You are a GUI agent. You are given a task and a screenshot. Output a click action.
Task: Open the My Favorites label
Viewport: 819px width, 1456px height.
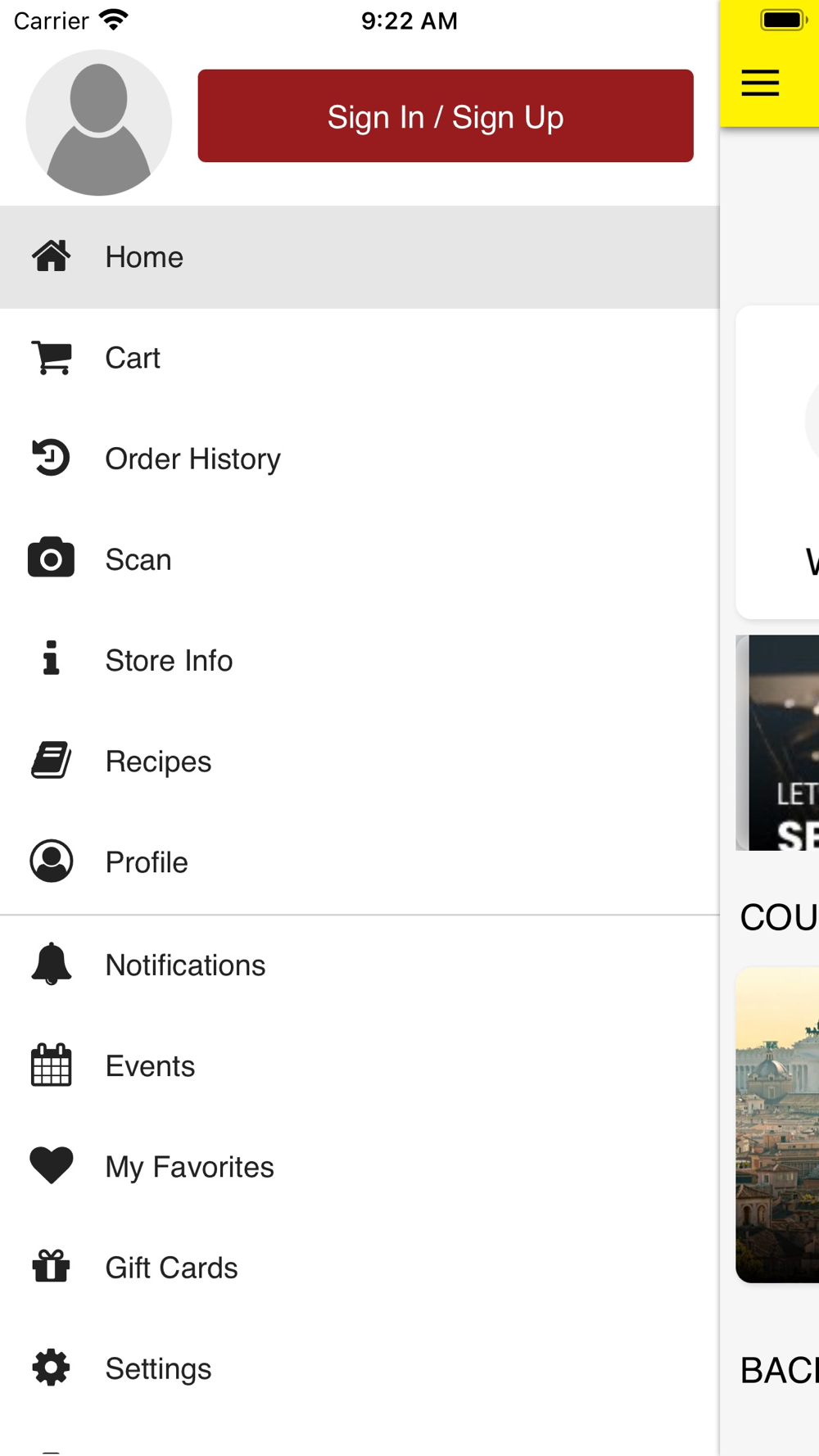tap(189, 1168)
